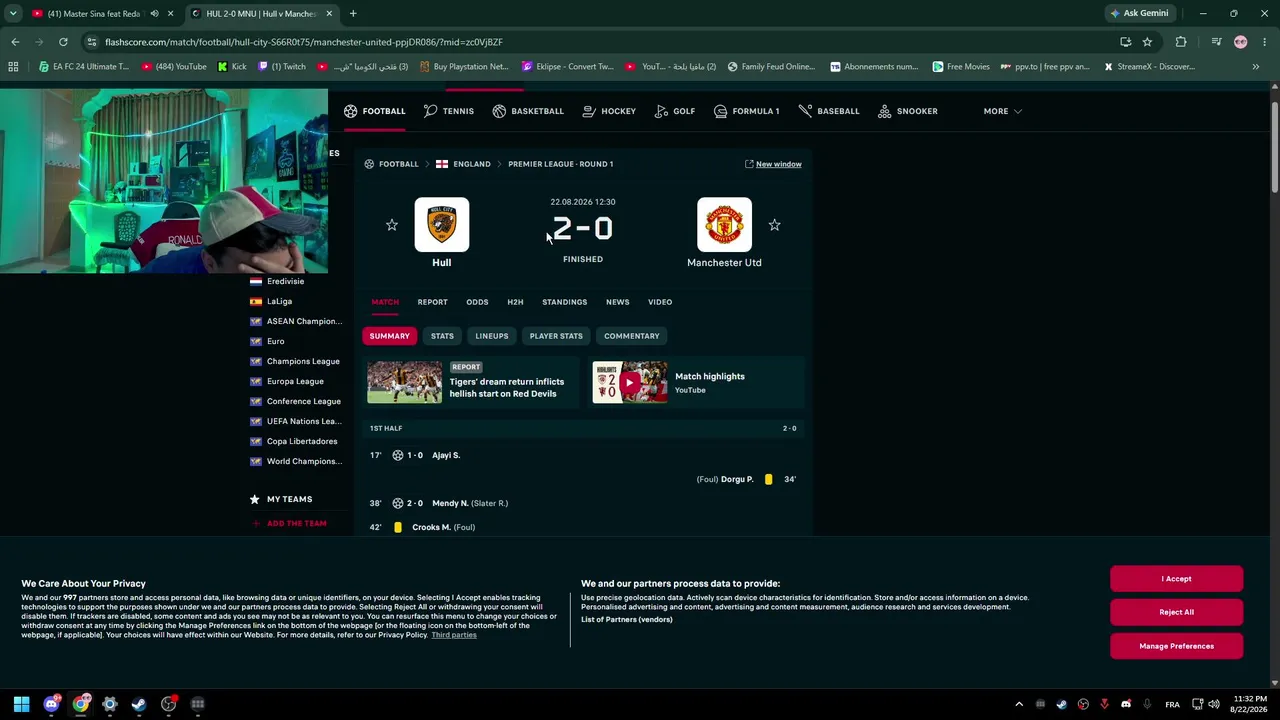Image resolution: width=1280 pixels, height=720 pixels.
Task: Open the Tigers' dream return report thumbnail
Action: [404, 382]
